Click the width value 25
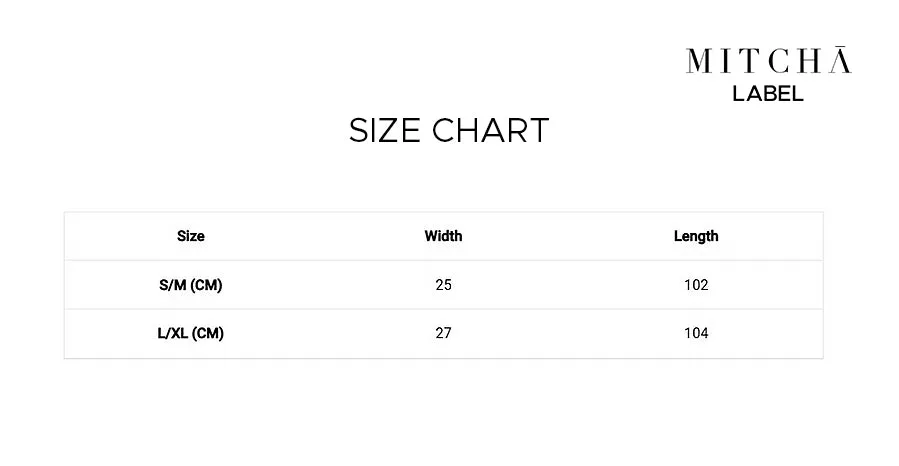This screenshot has height=466, width=899. click(x=443, y=285)
